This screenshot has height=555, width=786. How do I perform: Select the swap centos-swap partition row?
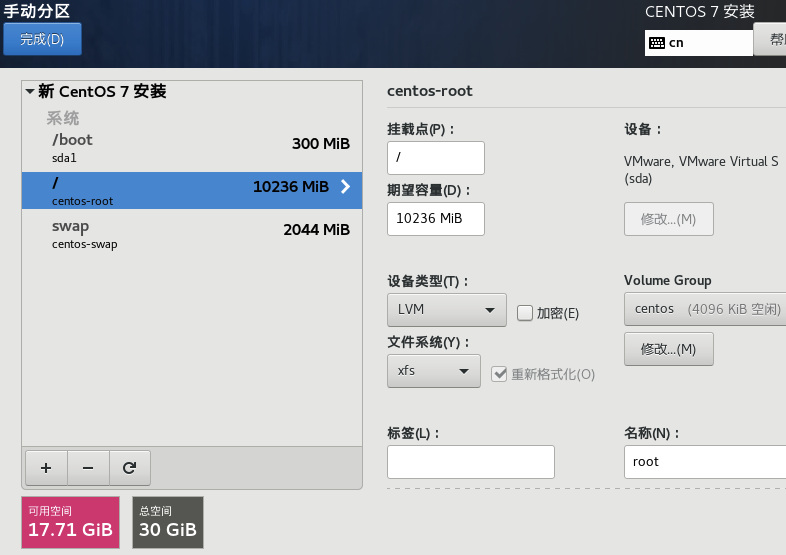pos(192,234)
